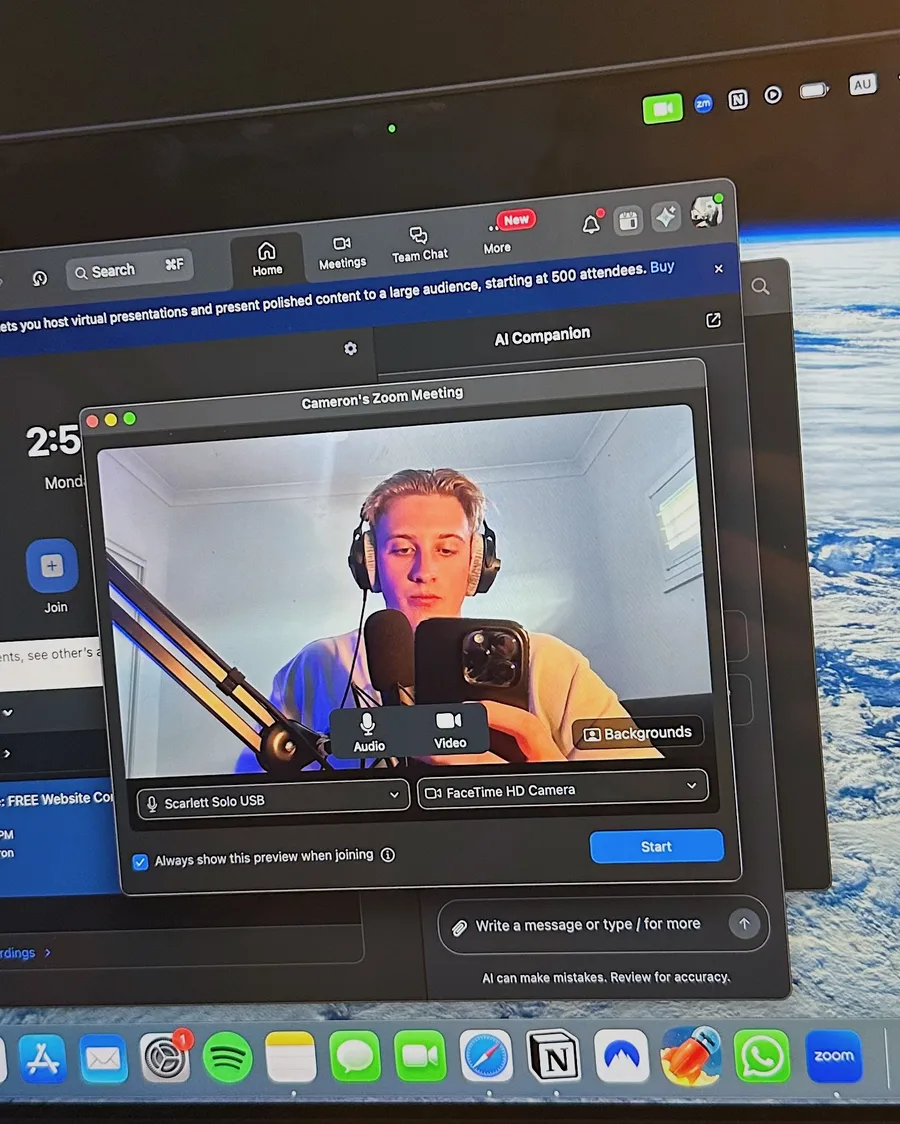Click the Zoom icon in the dock
Image resolution: width=900 pixels, height=1124 pixels.
834,1056
